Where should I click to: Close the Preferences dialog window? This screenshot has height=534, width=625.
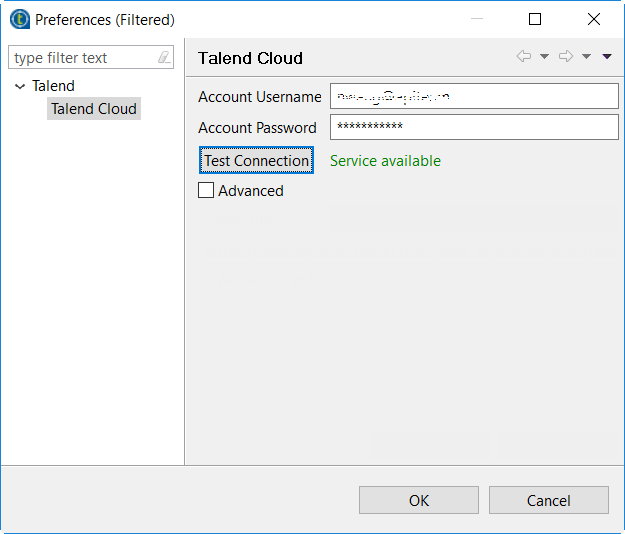click(594, 19)
